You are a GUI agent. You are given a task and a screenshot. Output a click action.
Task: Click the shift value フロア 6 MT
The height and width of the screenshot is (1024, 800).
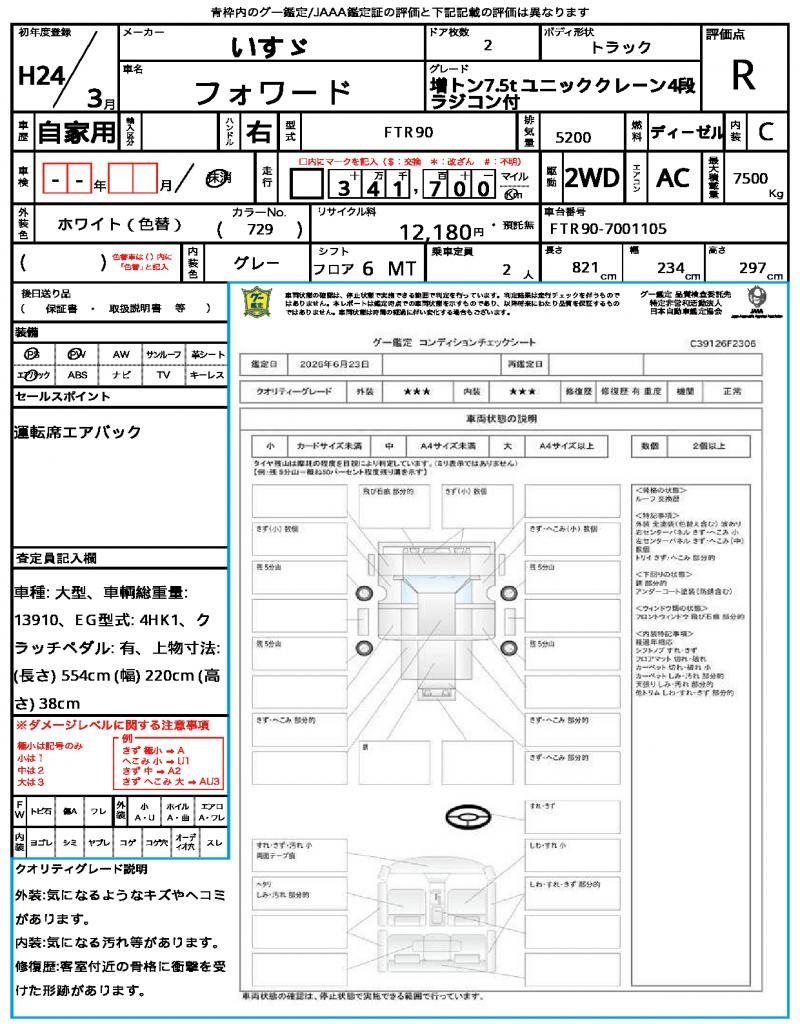(364, 268)
